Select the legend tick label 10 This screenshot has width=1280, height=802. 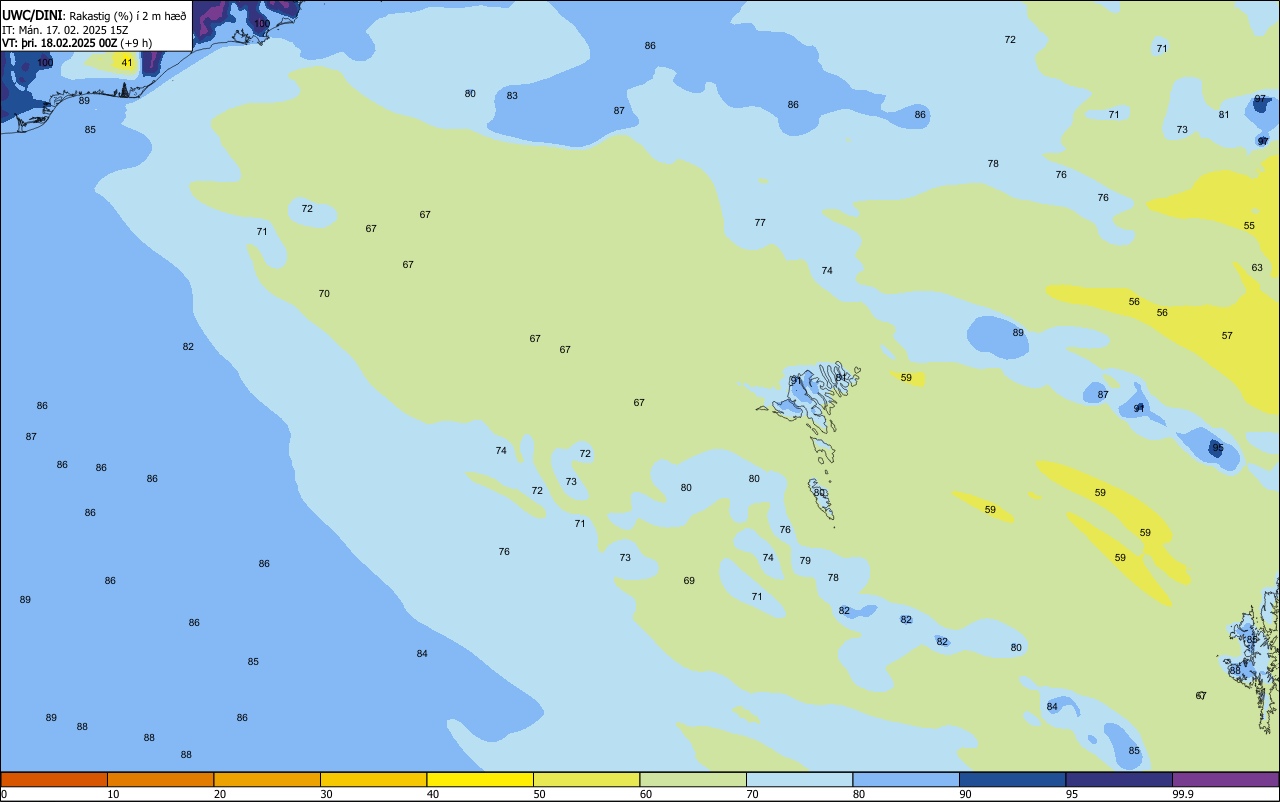[113, 794]
